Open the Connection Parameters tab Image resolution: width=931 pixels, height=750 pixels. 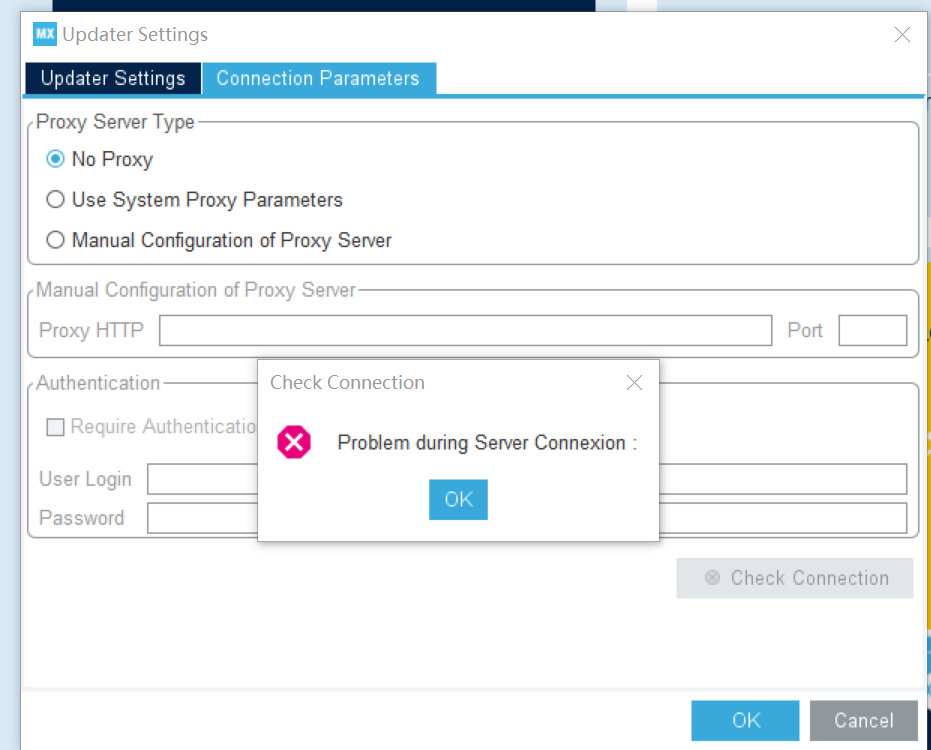319,78
